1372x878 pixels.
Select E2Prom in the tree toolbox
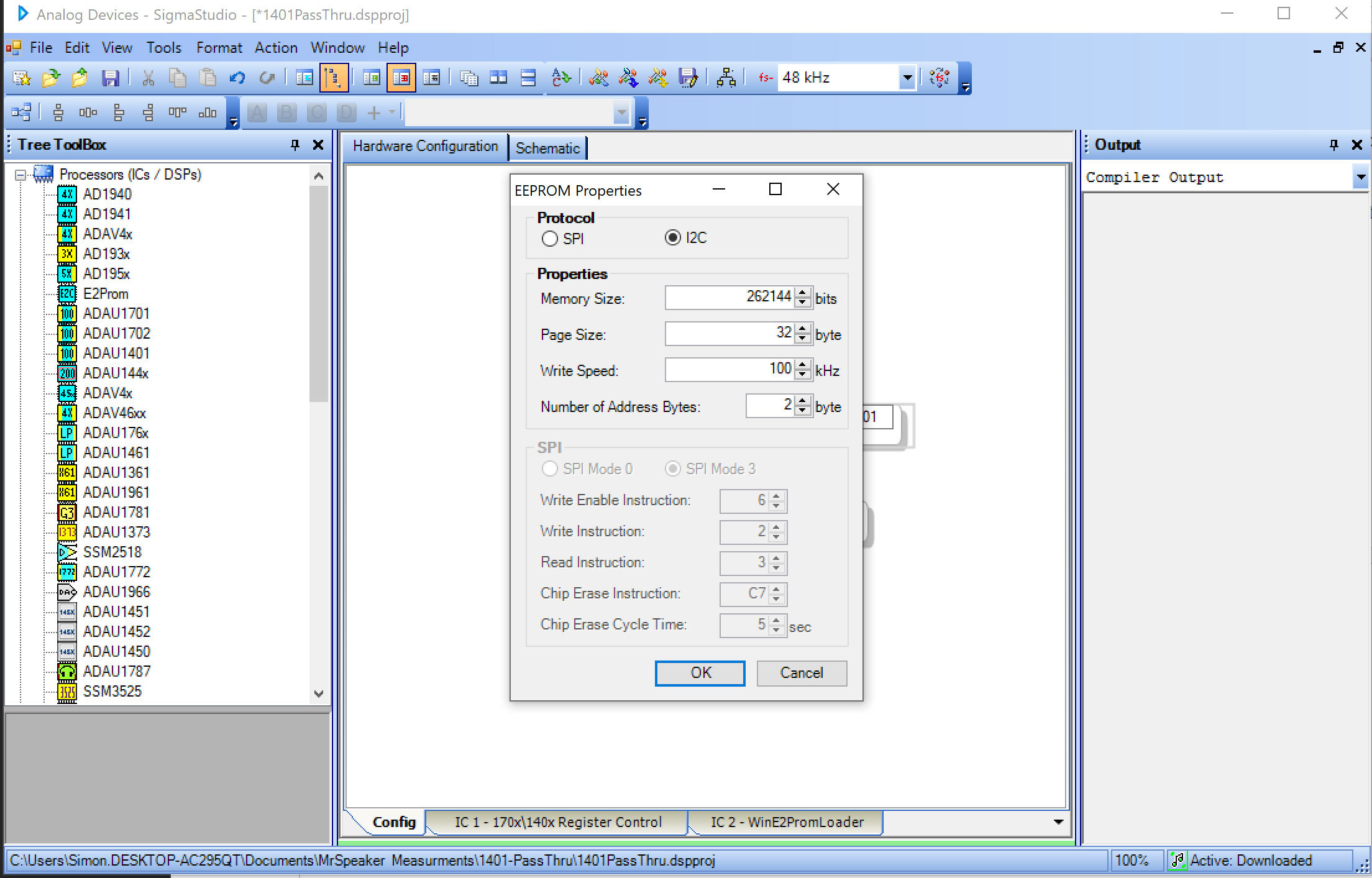106,294
